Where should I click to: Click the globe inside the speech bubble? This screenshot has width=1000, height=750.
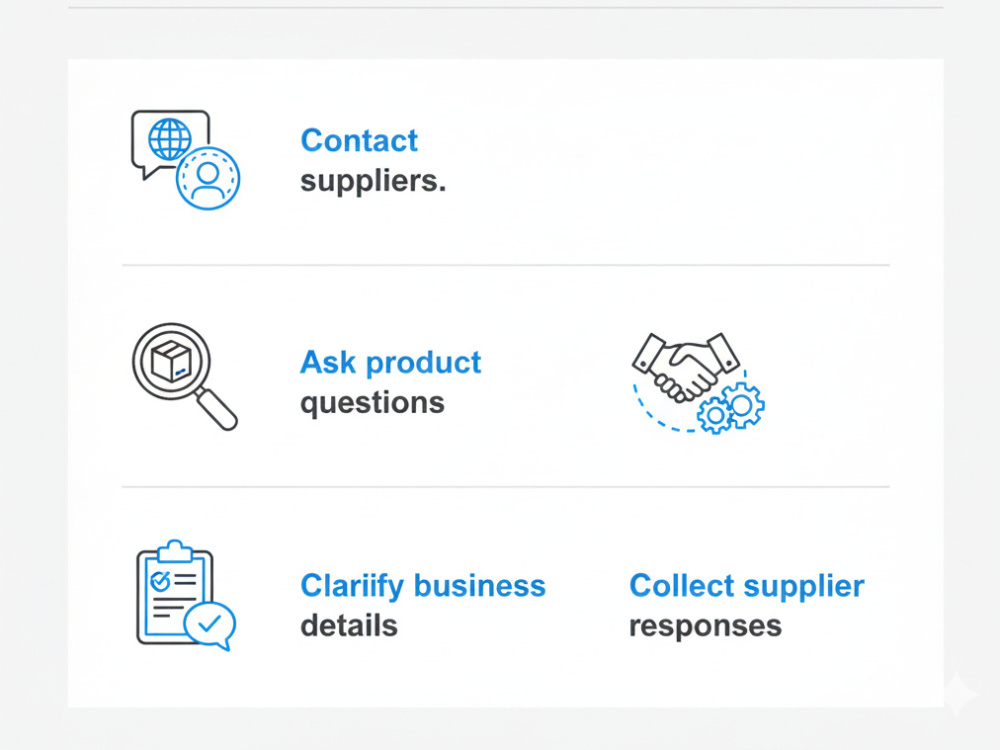click(x=170, y=139)
